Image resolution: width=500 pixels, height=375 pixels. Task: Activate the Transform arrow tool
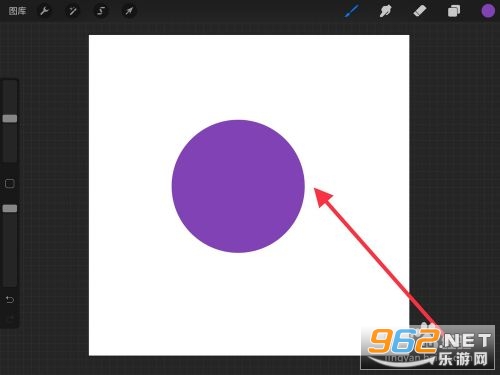coord(129,11)
